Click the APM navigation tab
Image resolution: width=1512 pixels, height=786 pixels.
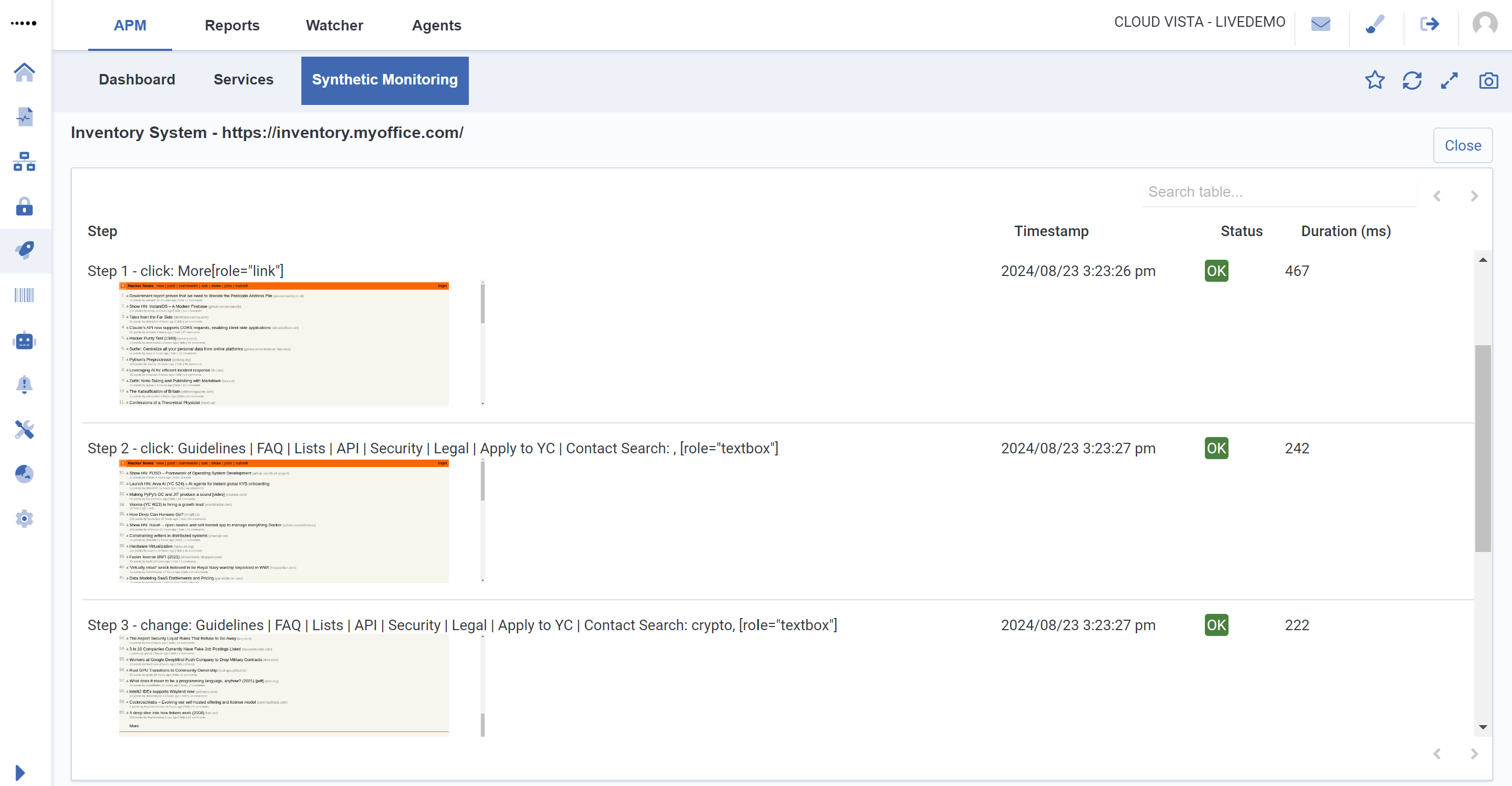click(x=130, y=26)
